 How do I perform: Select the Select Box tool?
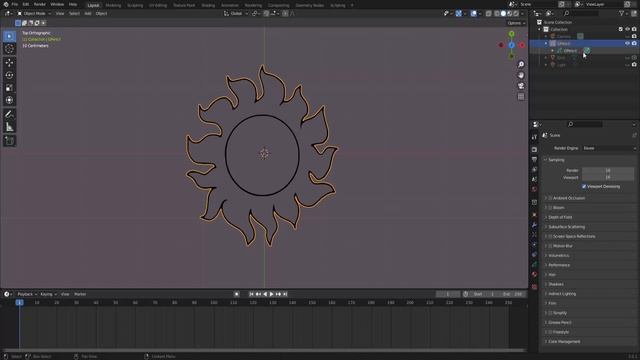tap(9, 36)
